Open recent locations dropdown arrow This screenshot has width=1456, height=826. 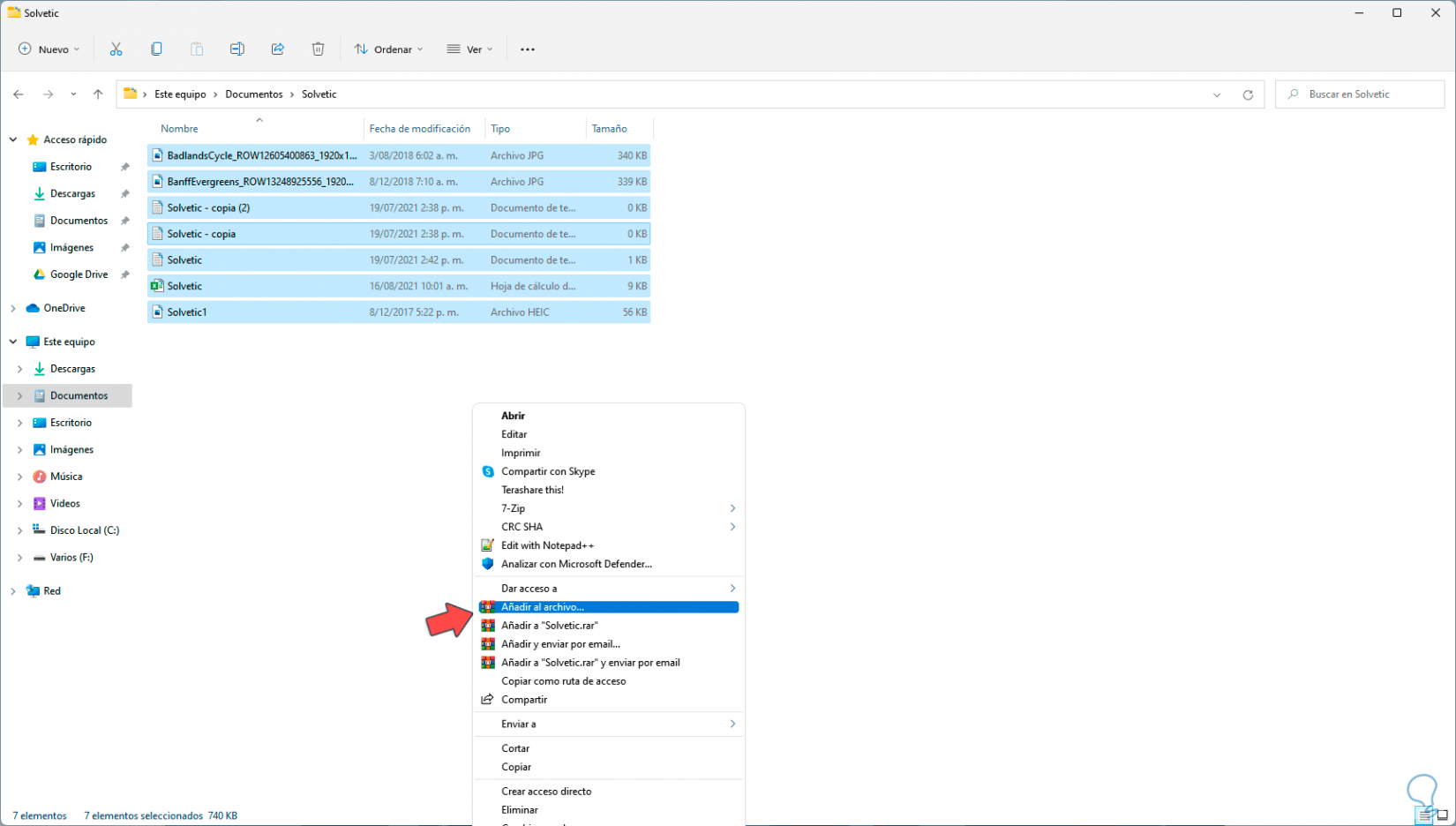pos(73,94)
